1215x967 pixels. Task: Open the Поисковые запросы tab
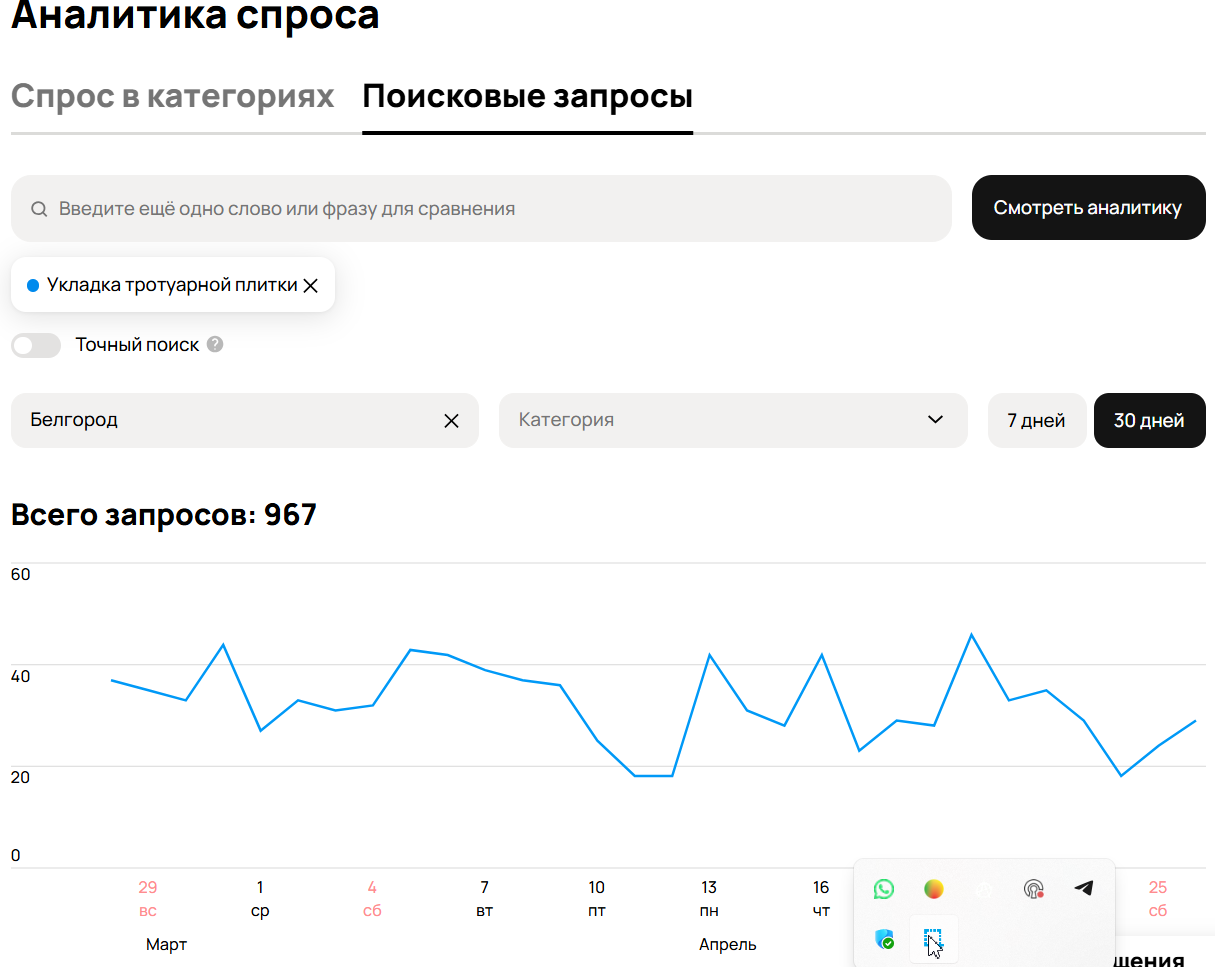click(x=527, y=97)
